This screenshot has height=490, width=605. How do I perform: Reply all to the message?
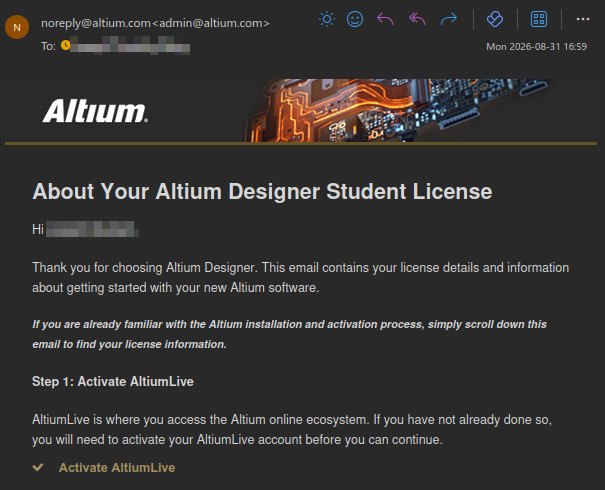click(417, 19)
